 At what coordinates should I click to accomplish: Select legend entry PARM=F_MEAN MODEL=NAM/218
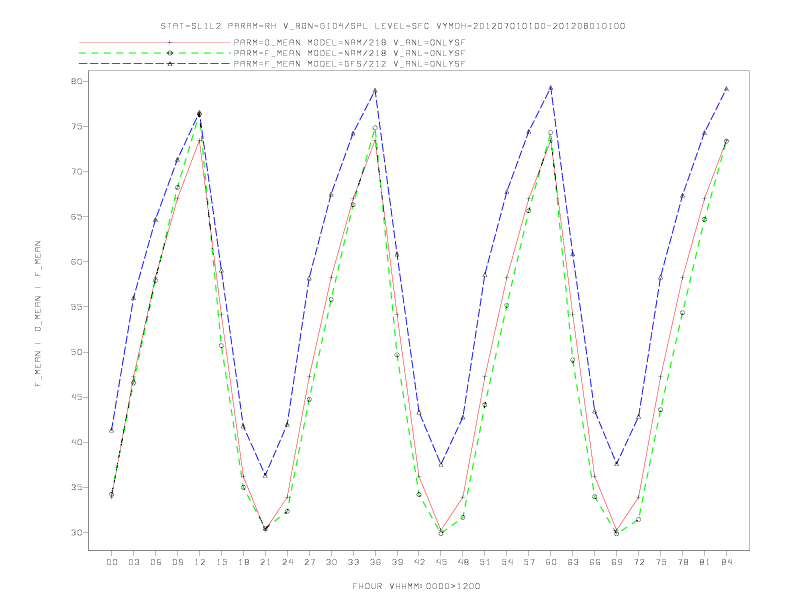pos(350,53)
